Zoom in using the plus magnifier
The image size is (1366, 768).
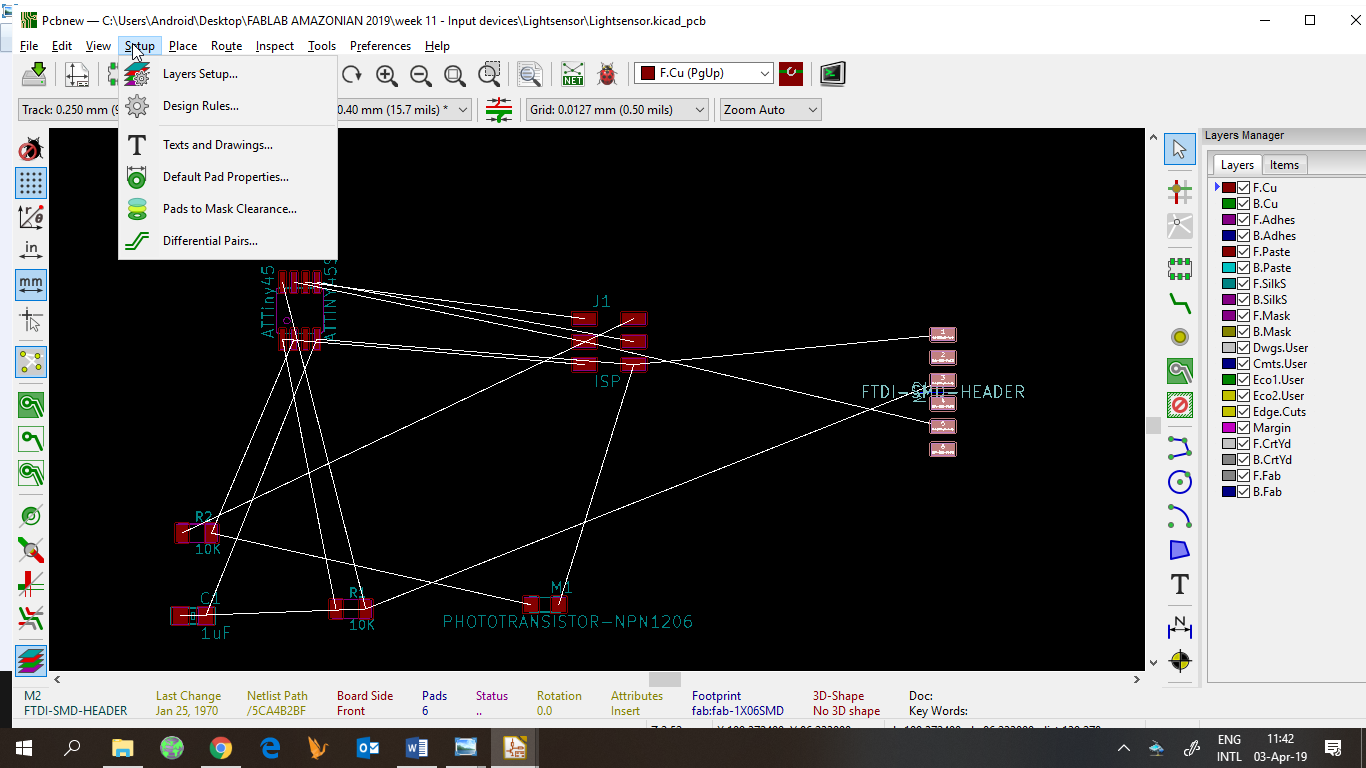387,74
